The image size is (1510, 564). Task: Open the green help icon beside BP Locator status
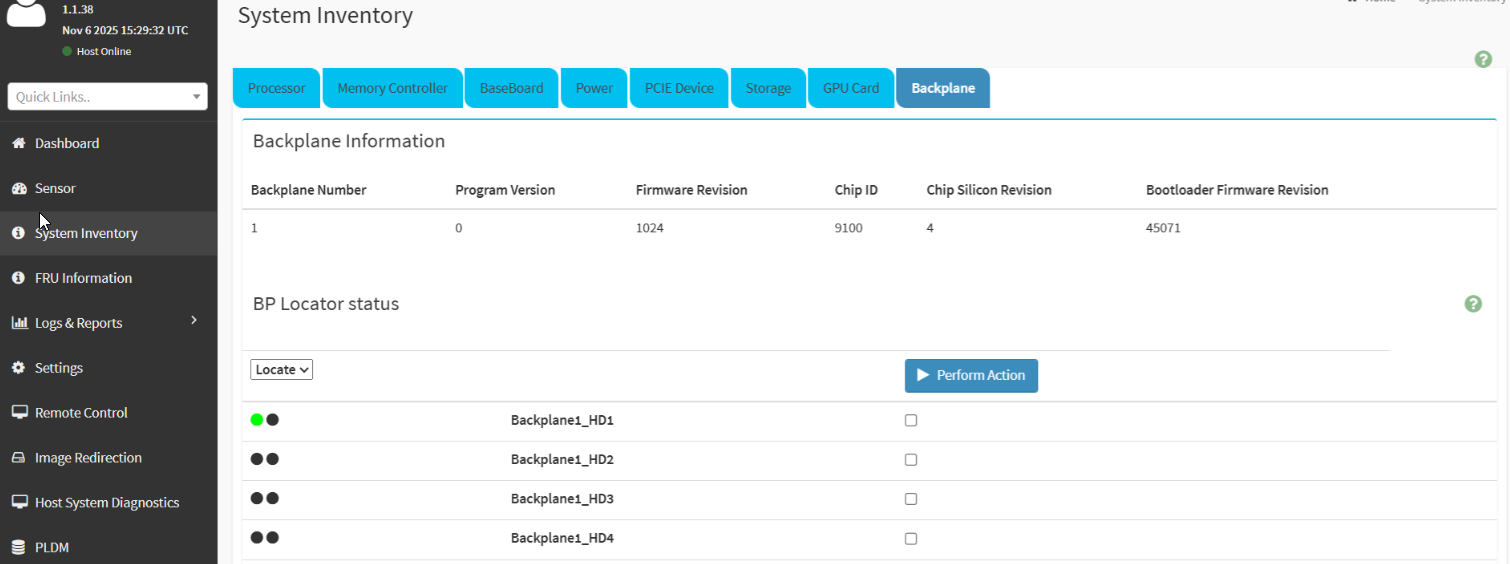(x=1473, y=304)
